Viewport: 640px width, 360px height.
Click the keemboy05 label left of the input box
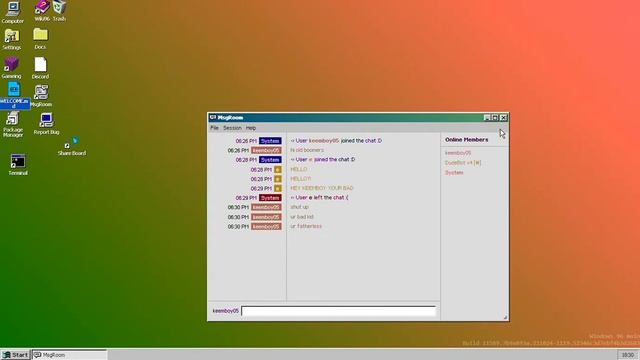225,311
